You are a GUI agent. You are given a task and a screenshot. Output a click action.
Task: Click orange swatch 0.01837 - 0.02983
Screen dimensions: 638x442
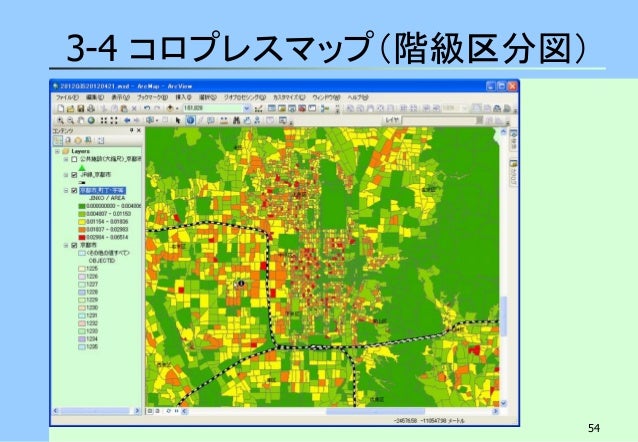tap(82, 230)
